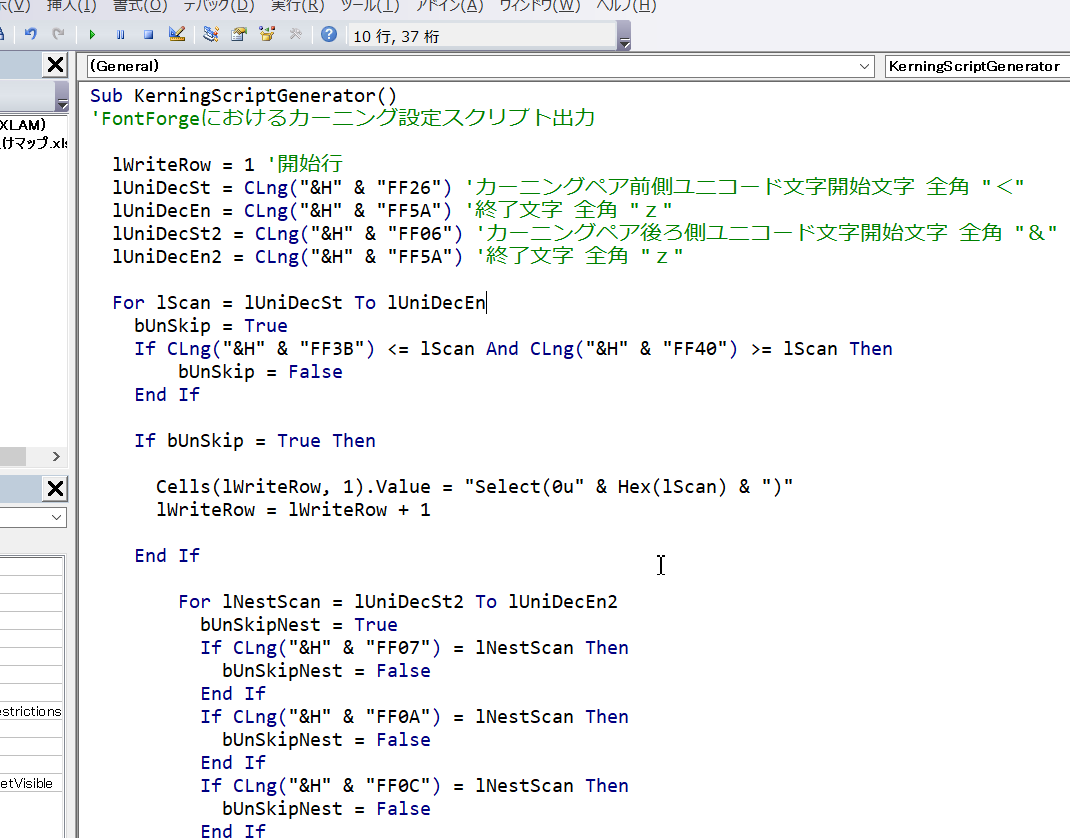This screenshot has height=838, width=1070.
Task: Click the blue Help question mark icon
Action: pos(328,35)
